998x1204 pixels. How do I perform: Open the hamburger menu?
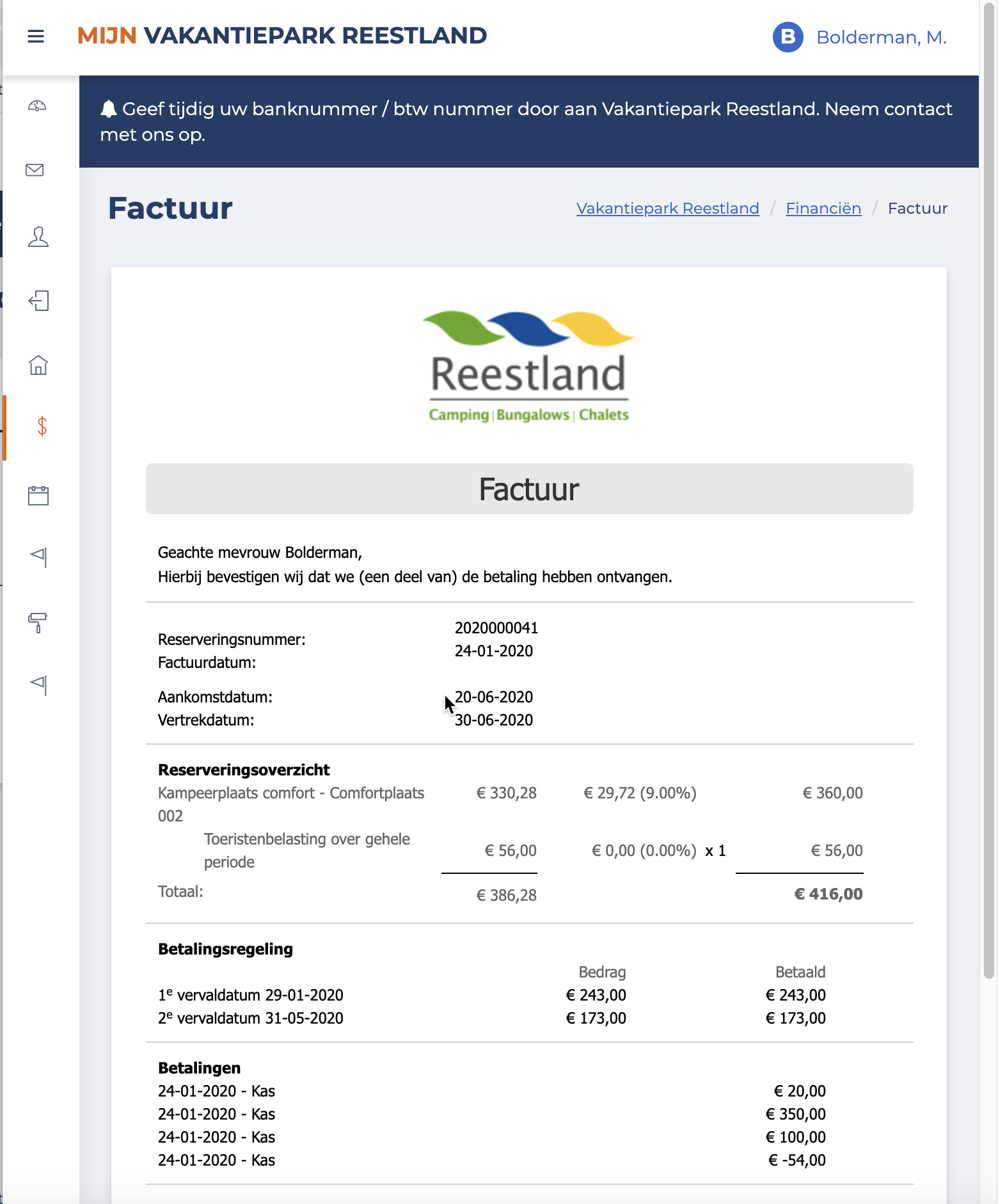coord(36,36)
